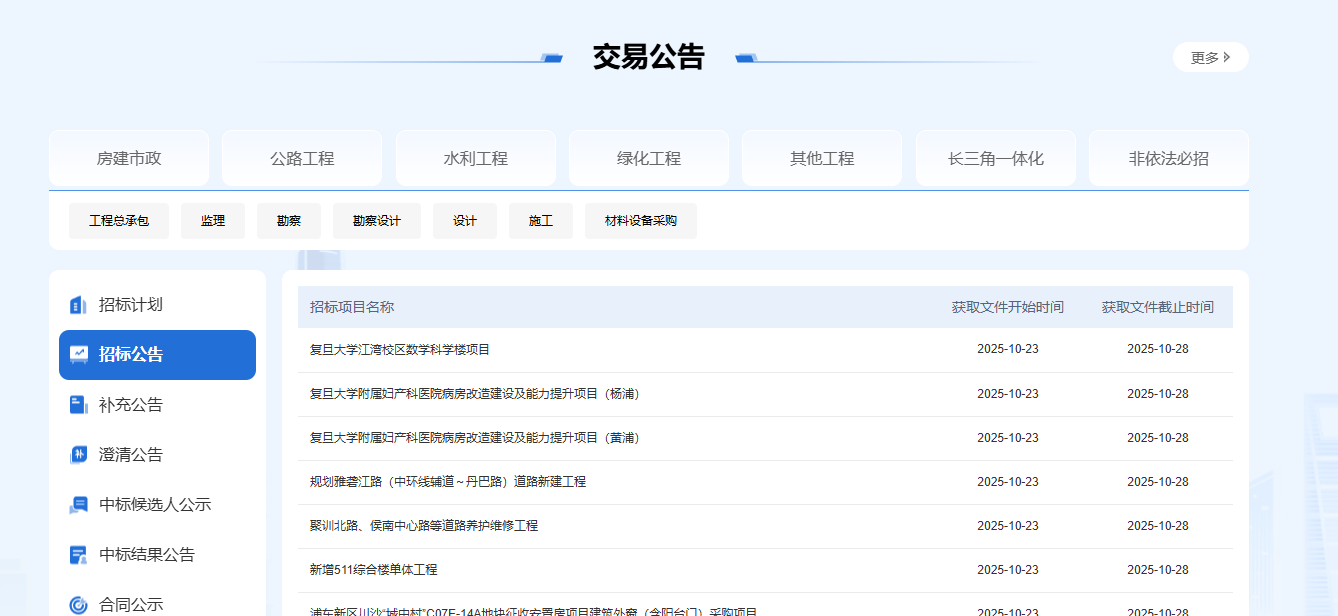The height and width of the screenshot is (616, 1338).
Task: Click the 招标公告 chart icon
Action: click(78, 355)
